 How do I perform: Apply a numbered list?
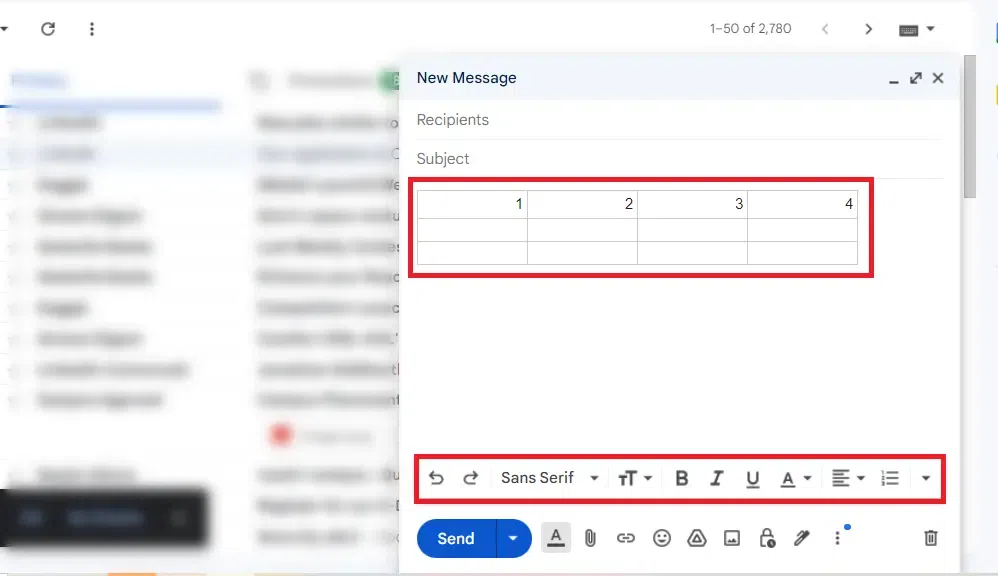pyautogui.click(x=890, y=478)
